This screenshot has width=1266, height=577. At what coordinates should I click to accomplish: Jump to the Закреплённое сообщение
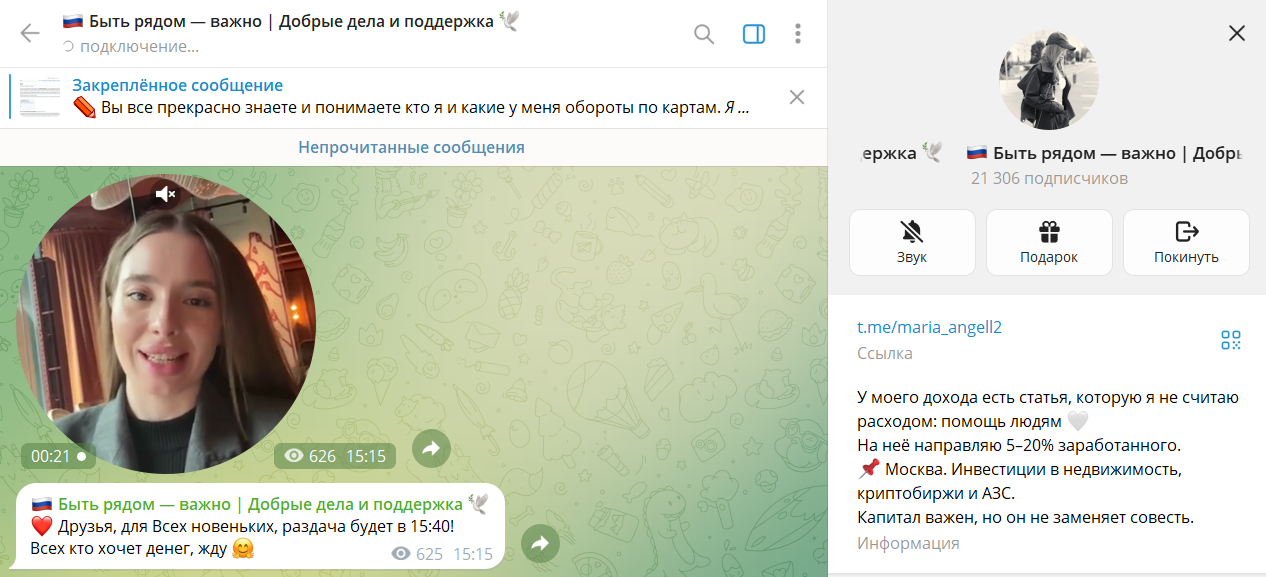(178, 85)
